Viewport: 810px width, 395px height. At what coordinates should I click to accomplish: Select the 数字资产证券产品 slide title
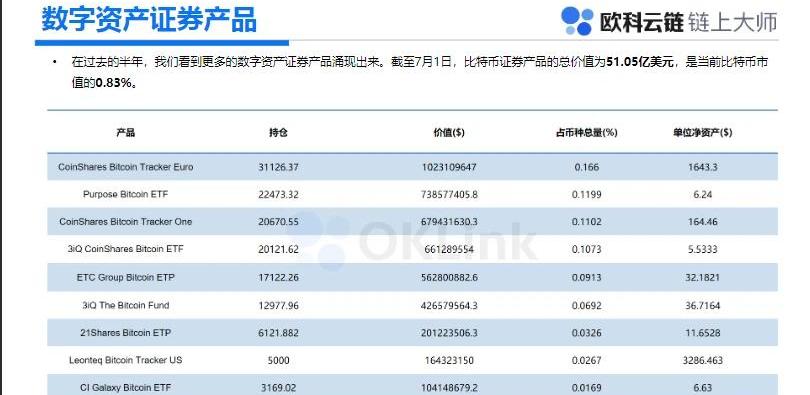(x=149, y=20)
